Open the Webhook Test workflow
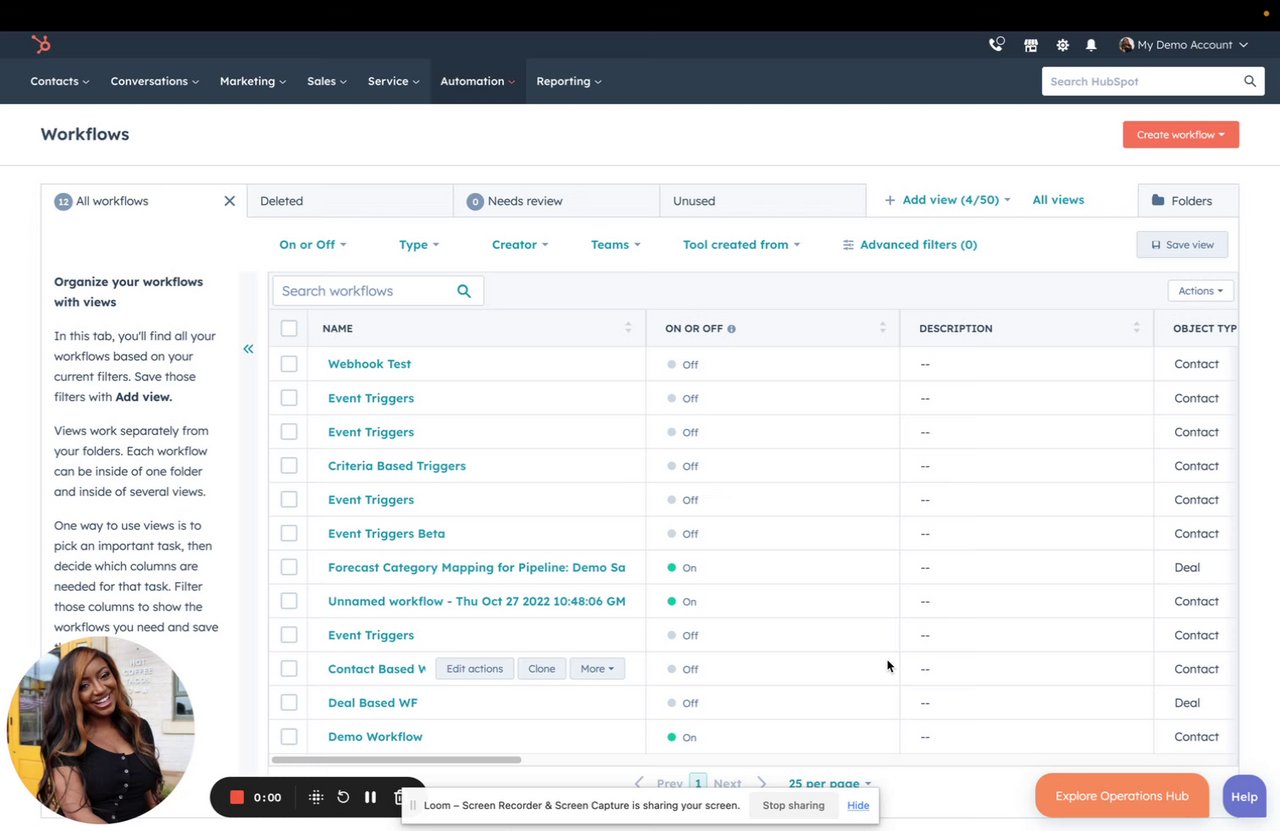Viewport: 1280px width, 831px height. tap(369, 364)
